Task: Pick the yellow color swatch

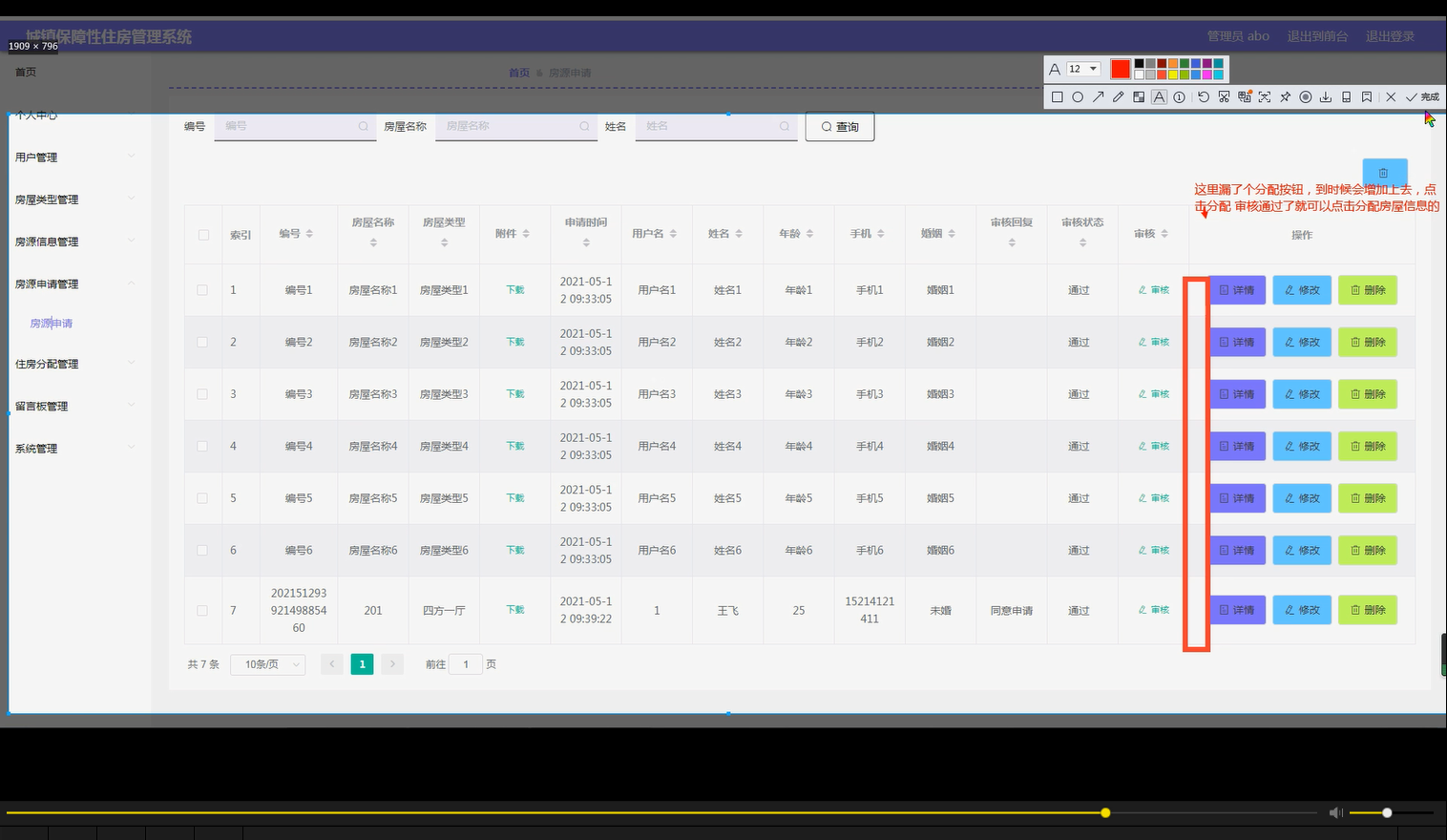Action: point(1173,74)
